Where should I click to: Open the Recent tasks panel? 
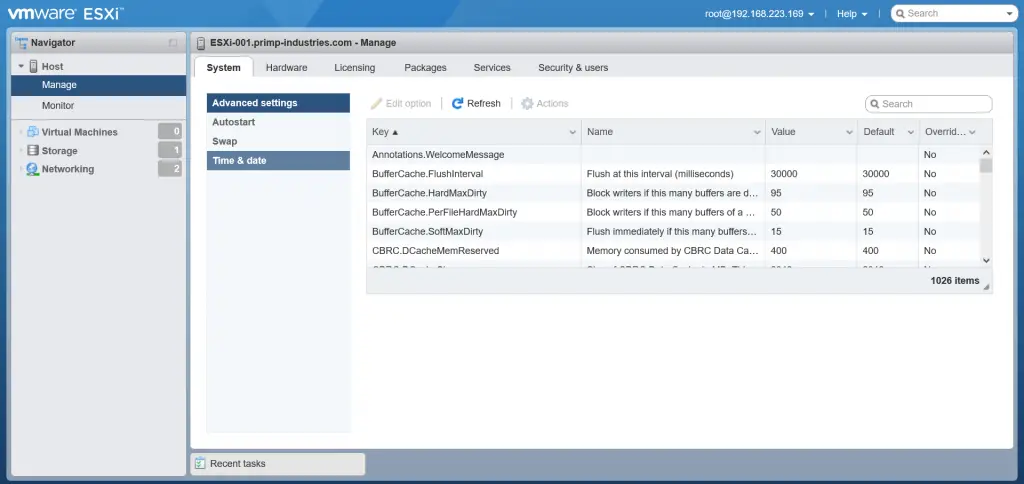coord(278,464)
